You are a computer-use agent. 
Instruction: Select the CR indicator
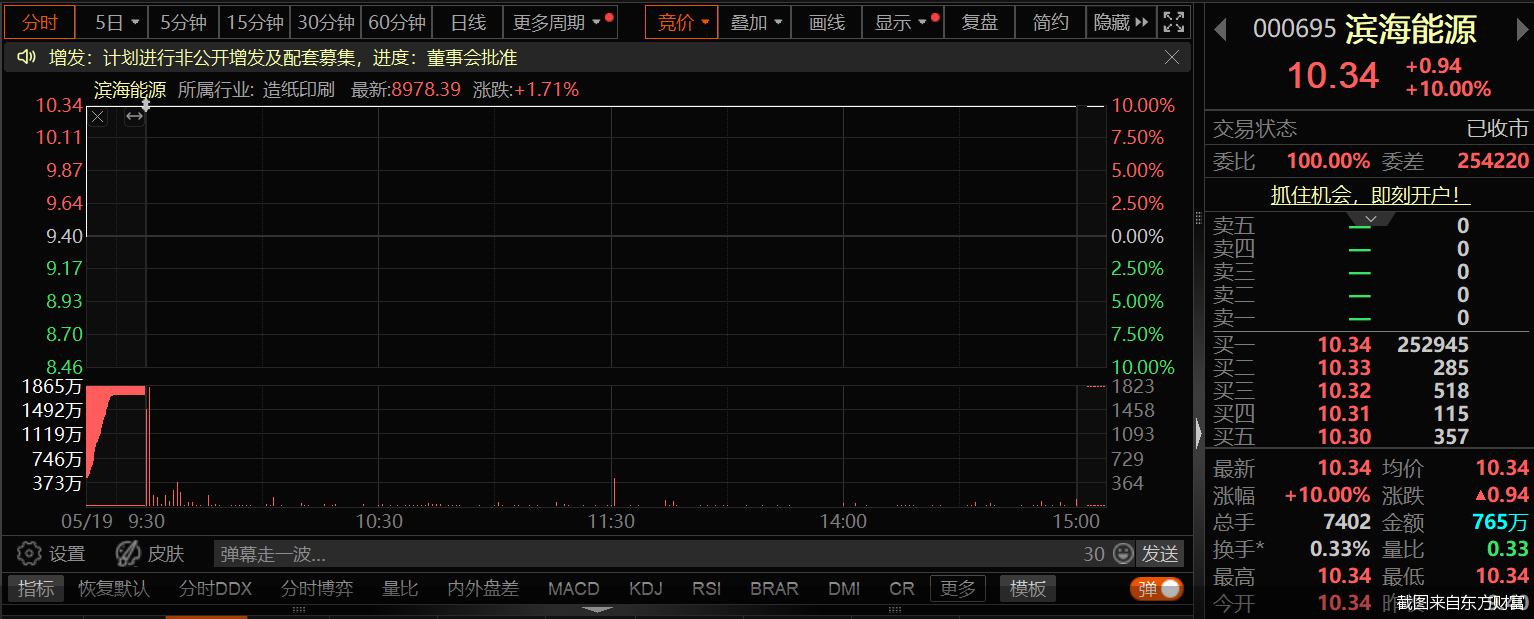tap(902, 589)
